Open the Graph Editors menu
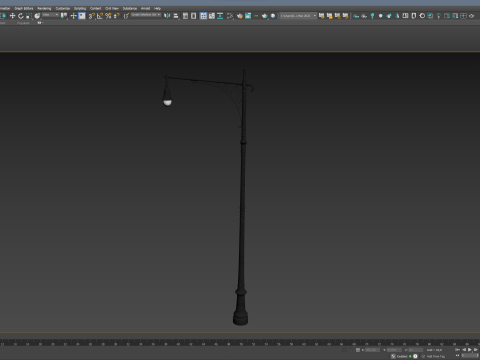The width and height of the screenshot is (480, 360). coord(24,8)
